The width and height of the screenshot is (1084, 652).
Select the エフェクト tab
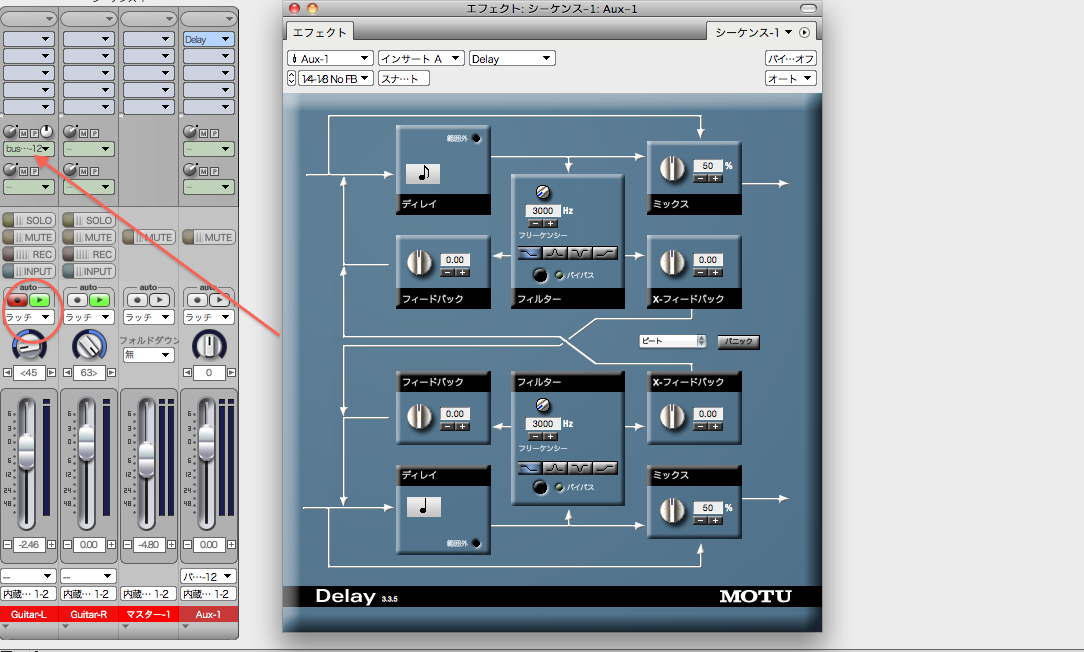(x=319, y=32)
